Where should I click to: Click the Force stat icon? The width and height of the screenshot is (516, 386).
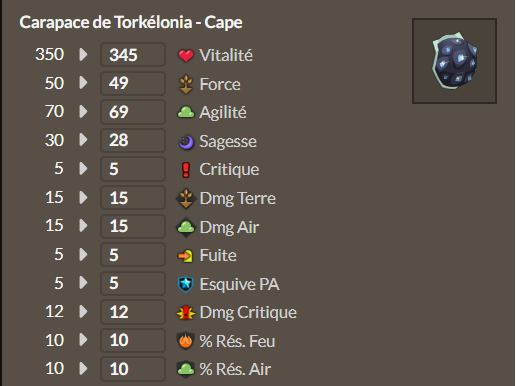(x=186, y=84)
